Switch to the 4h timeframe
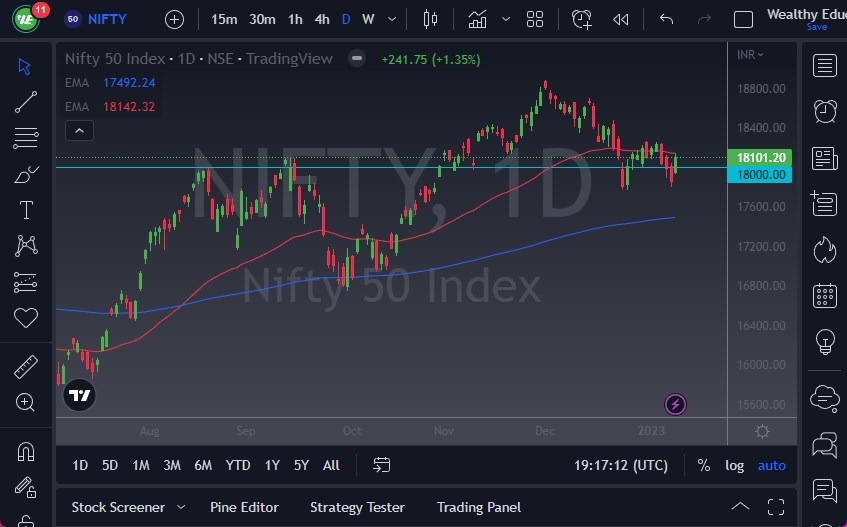 322,19
